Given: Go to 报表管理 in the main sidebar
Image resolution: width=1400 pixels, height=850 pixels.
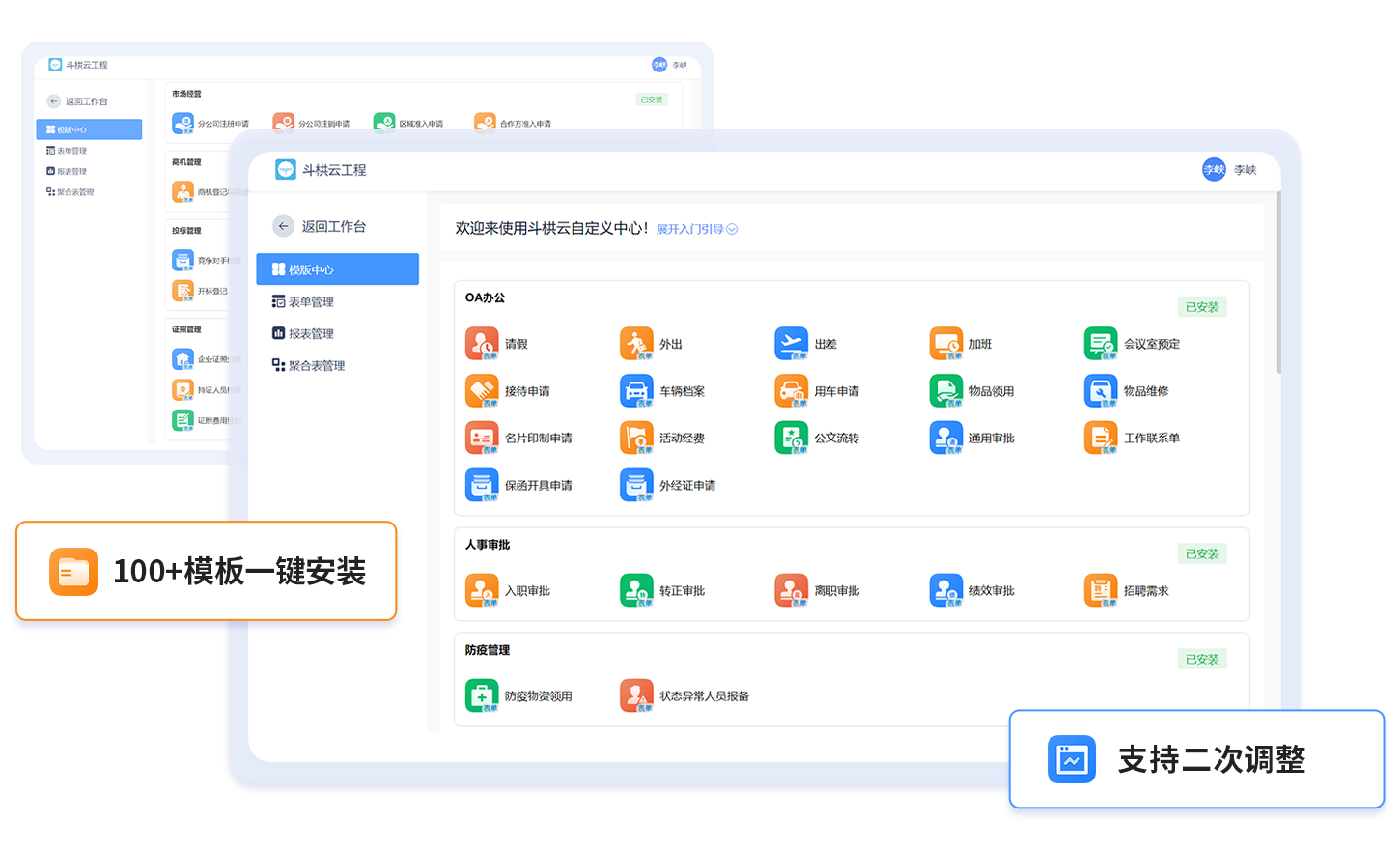Looking at the screenshot, I should (x=311, y=333).
